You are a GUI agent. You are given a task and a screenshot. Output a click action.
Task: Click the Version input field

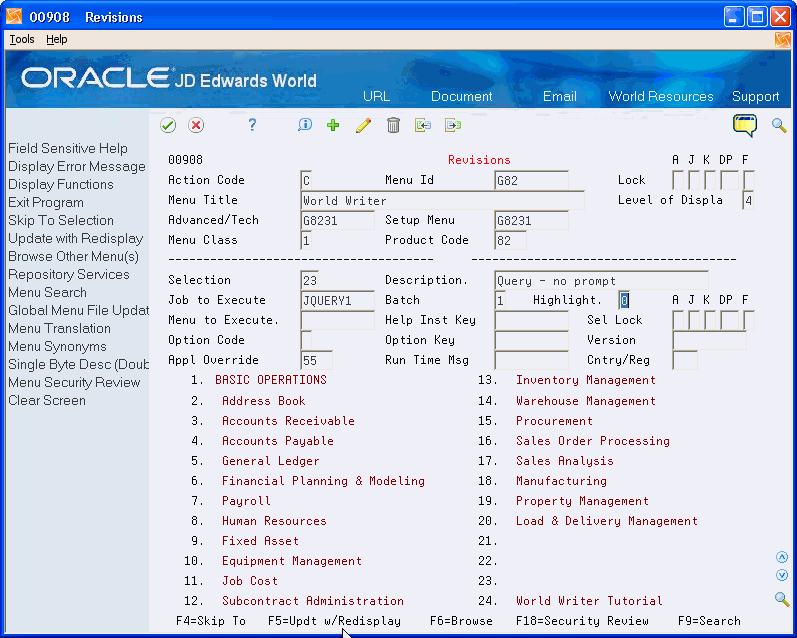point(710,340)
